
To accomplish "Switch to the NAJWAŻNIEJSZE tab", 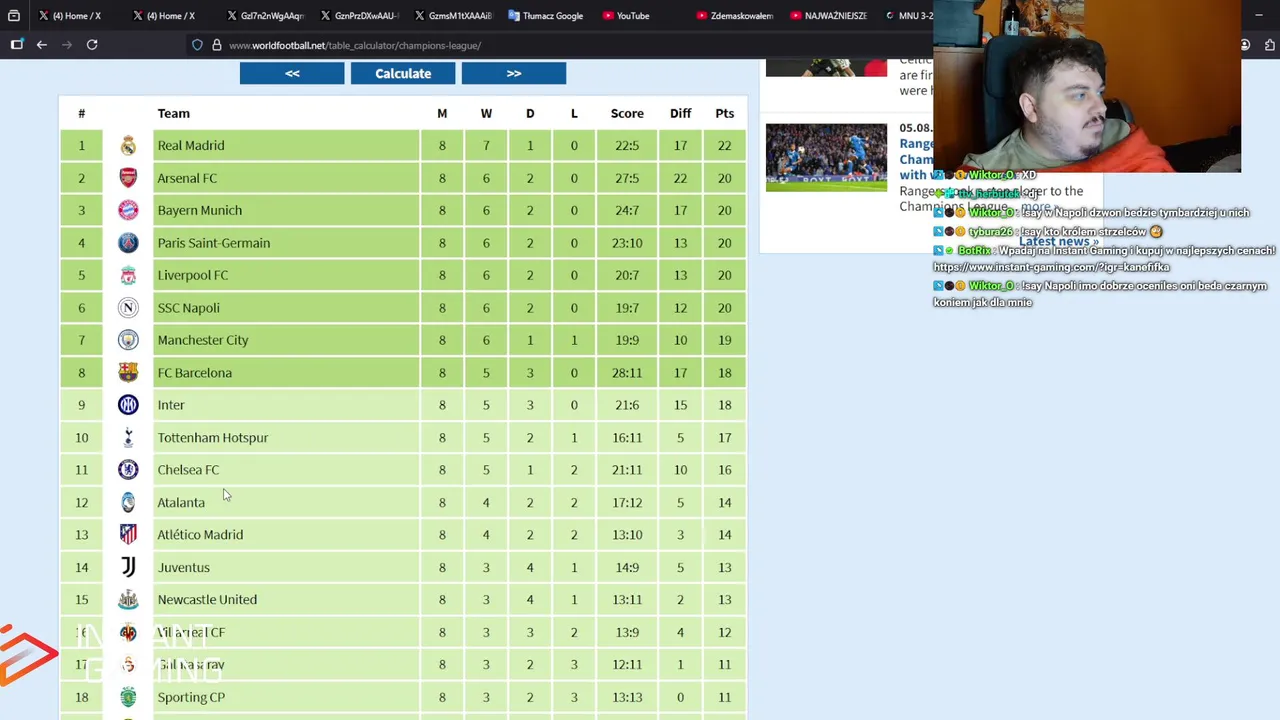I will click(829, 16).
